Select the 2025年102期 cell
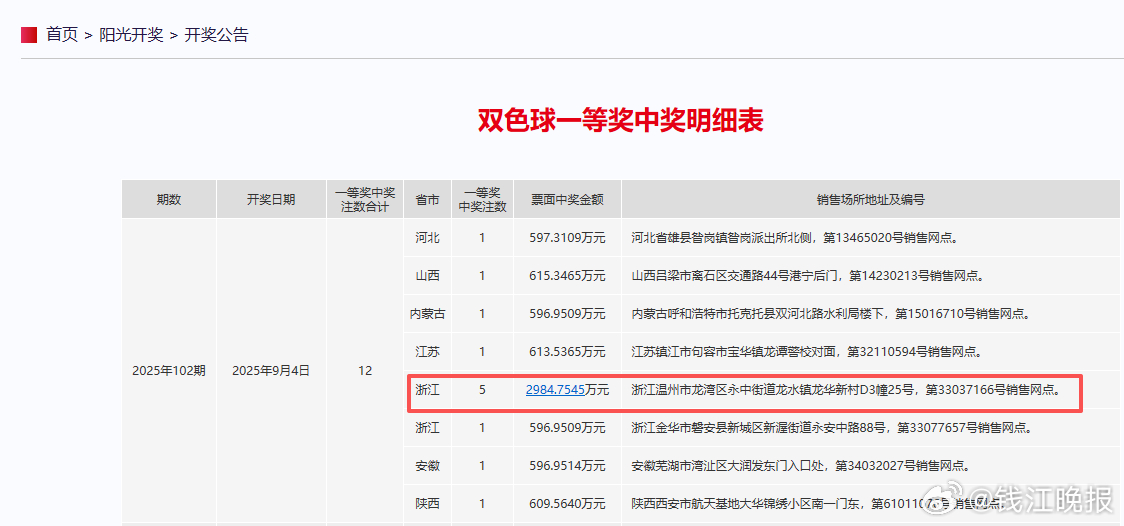Screen dimensions: 1124x526 (x=169, y=370)
